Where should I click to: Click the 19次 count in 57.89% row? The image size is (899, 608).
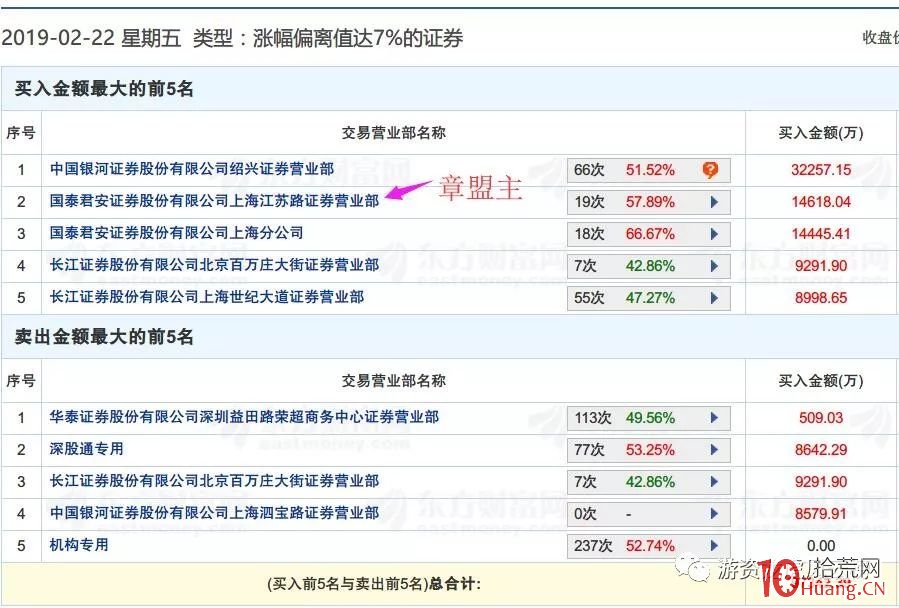589,202
